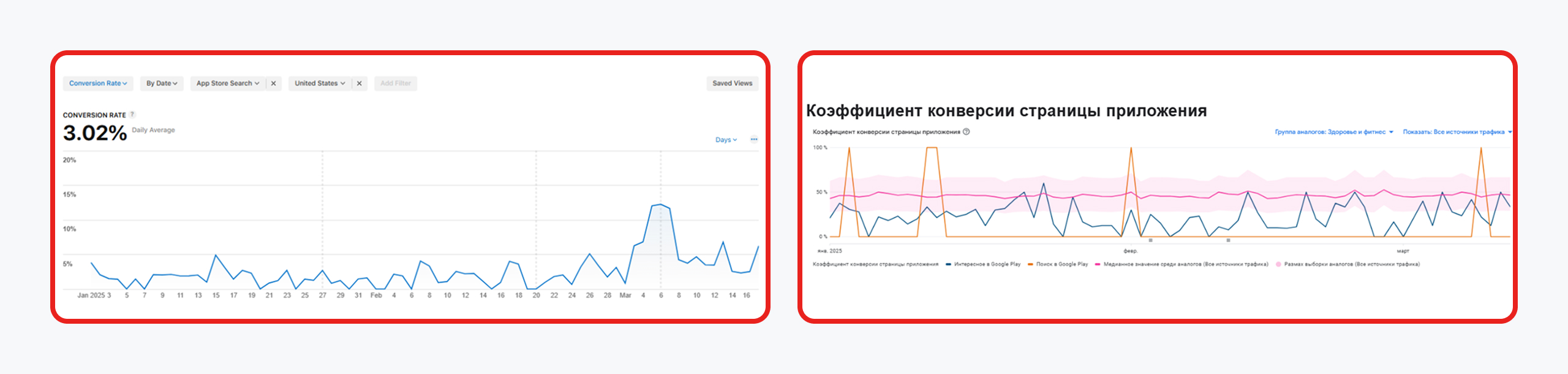Open the By Date grouping dropdown
This screenshot has height=374, width=1568.
click(162, 83)
